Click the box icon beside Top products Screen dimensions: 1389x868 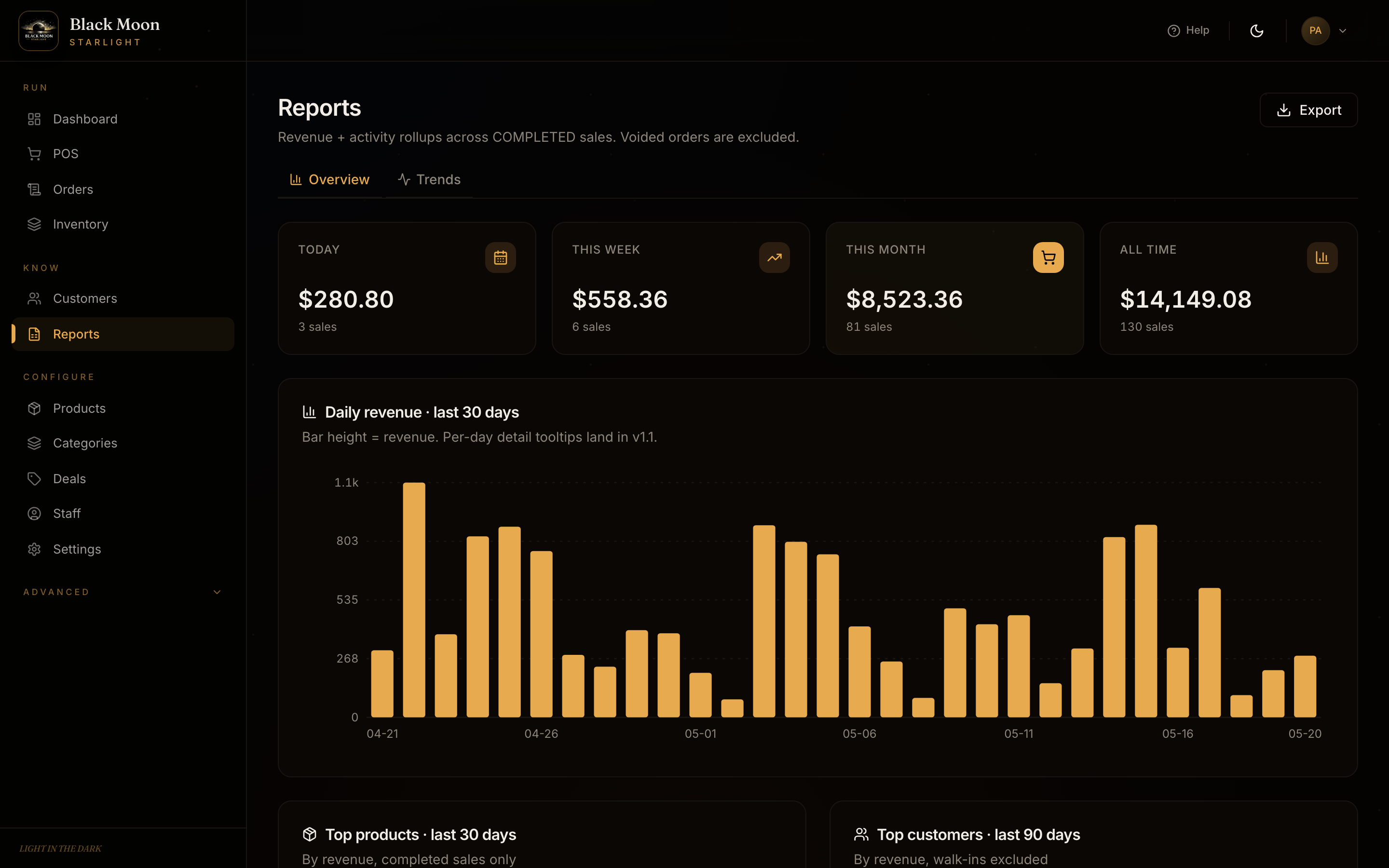[309, 834]
